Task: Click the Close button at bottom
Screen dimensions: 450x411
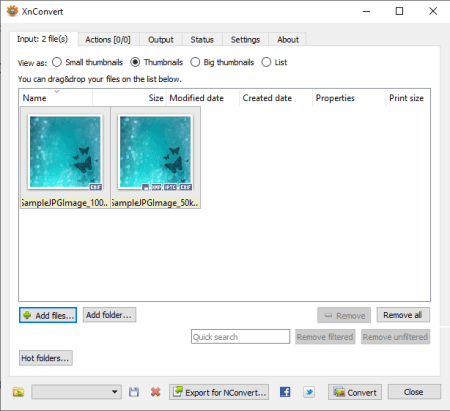Action: pyautogui.click(x=414, y=392)
